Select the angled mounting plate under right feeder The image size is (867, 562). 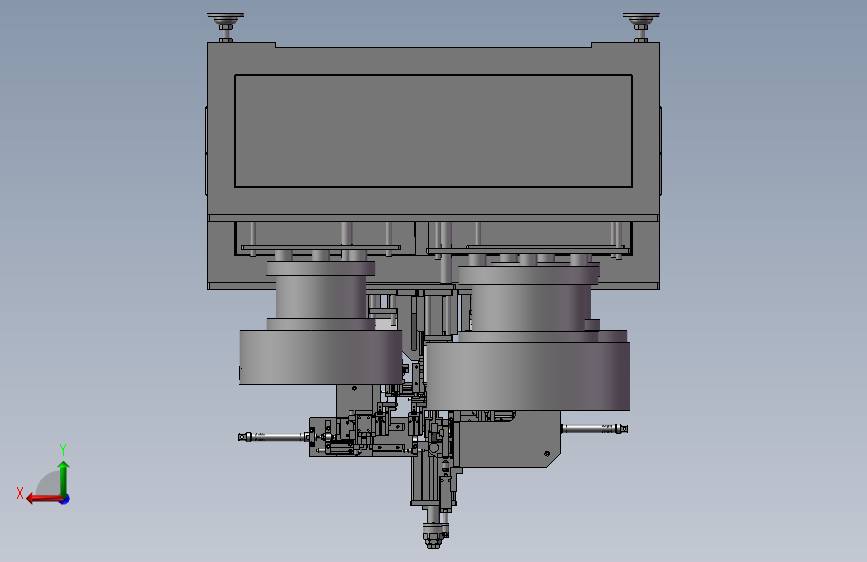tap(509, 439)
